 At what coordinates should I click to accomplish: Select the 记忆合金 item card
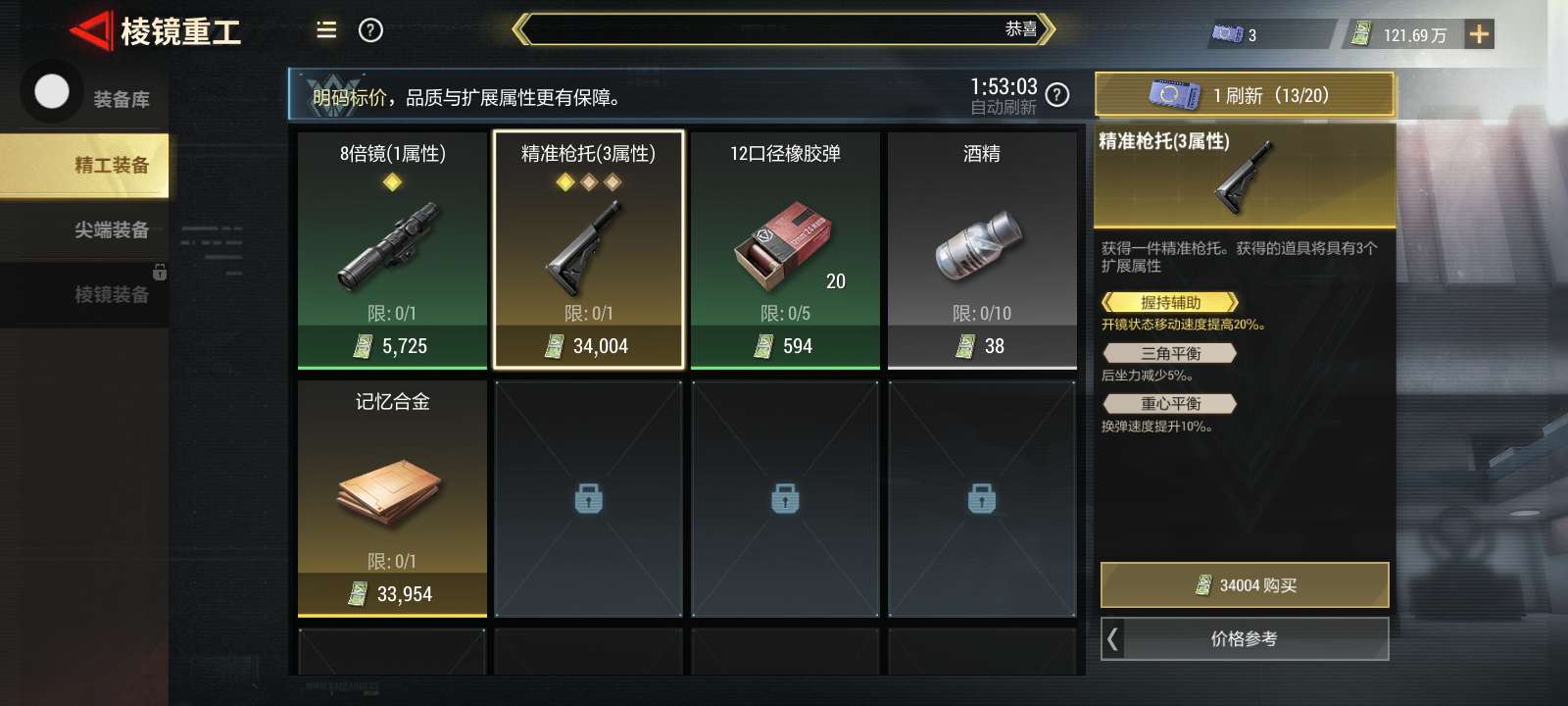pos(392,498)
